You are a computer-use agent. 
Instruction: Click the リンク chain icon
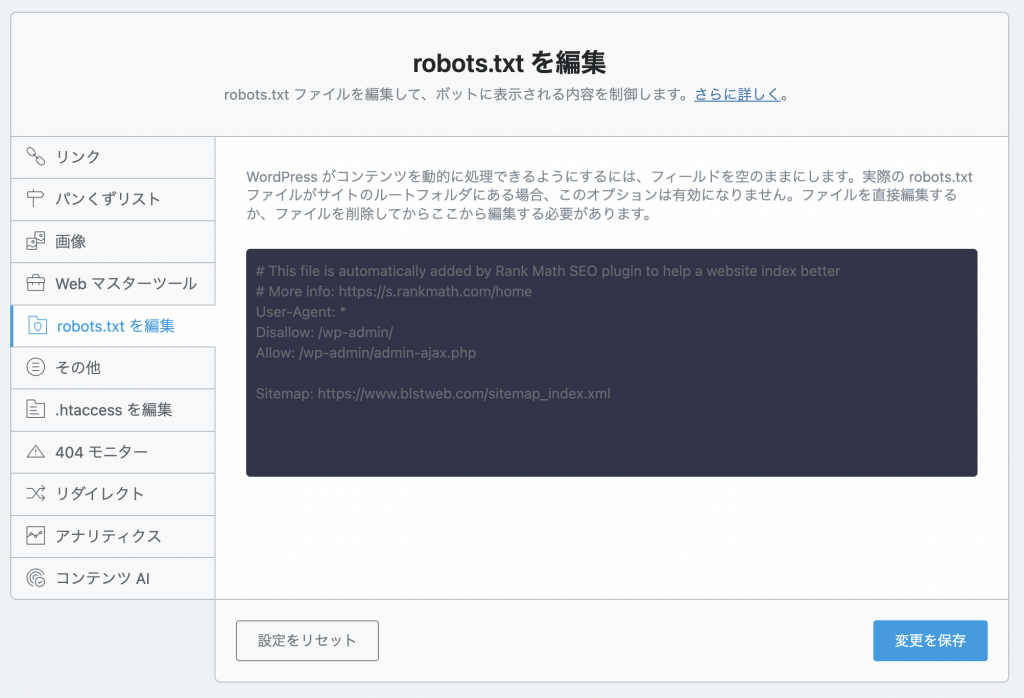point(35,157)
